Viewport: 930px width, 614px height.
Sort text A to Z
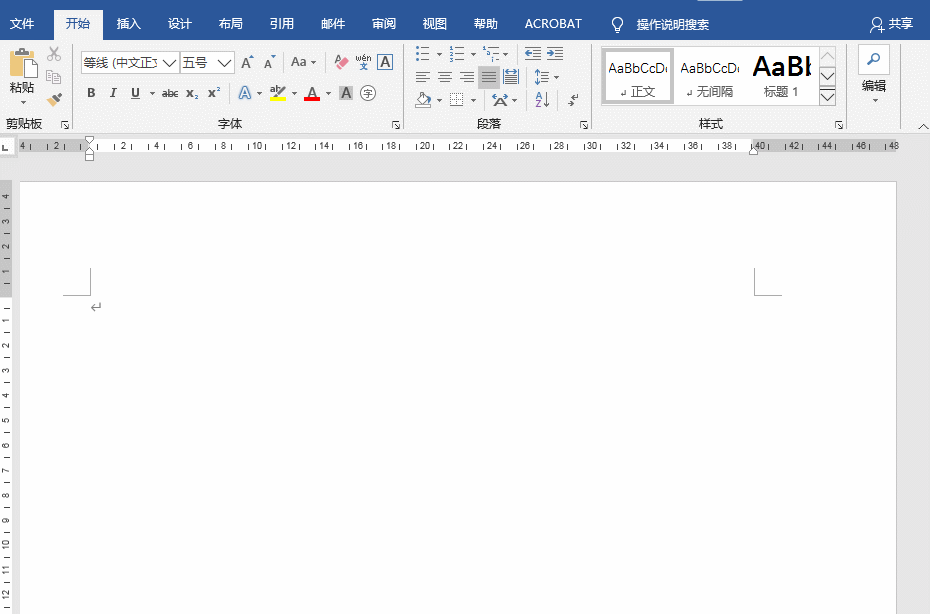542,100
